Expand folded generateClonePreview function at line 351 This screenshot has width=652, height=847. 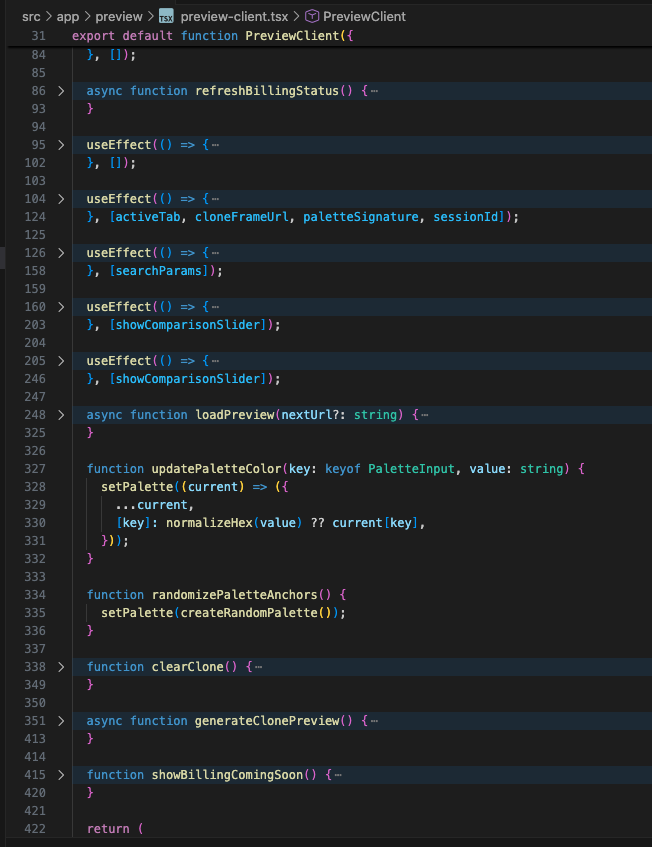61,721
